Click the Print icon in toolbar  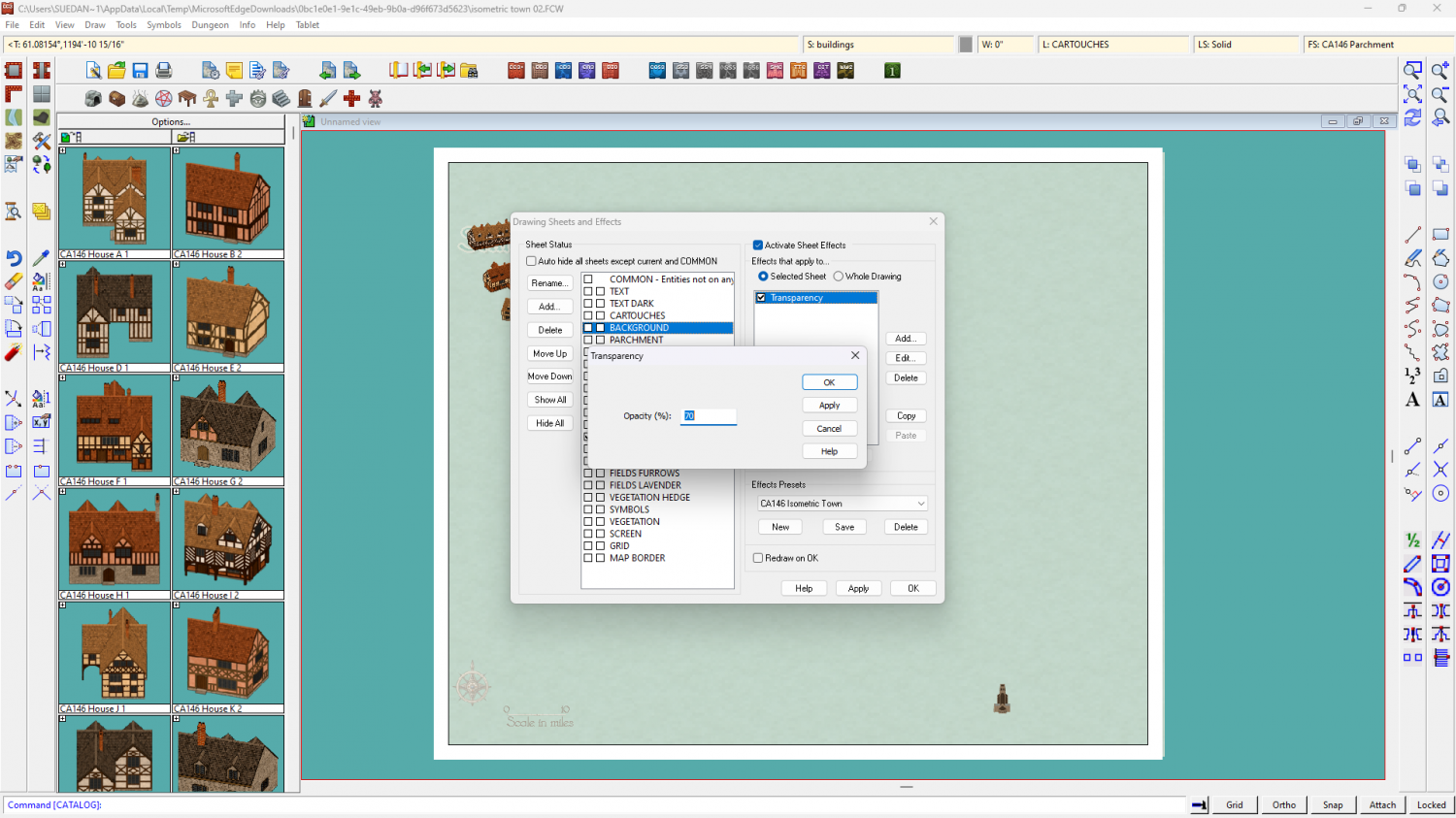(164, 70)
